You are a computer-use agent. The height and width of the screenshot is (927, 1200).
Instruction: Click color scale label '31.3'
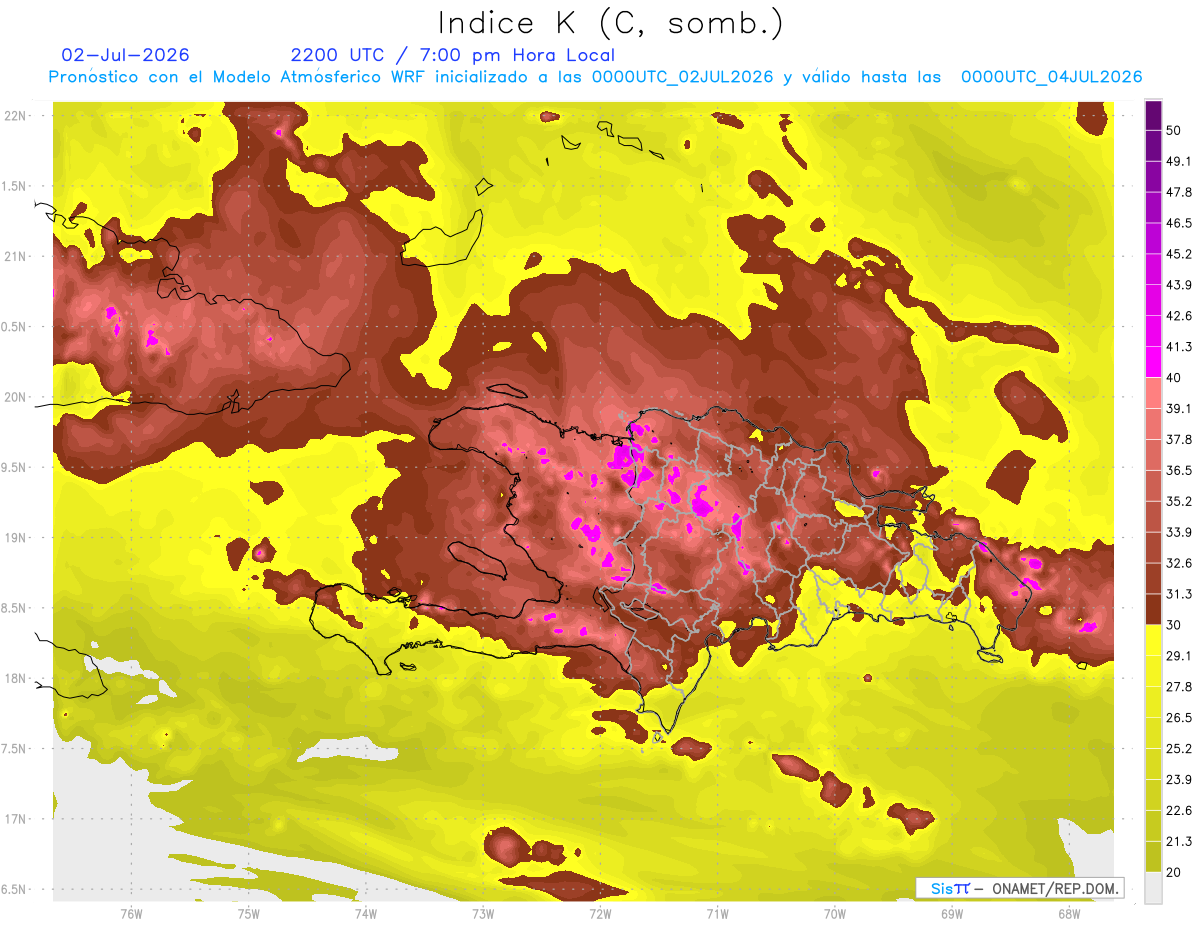(x=1179, y=594)
